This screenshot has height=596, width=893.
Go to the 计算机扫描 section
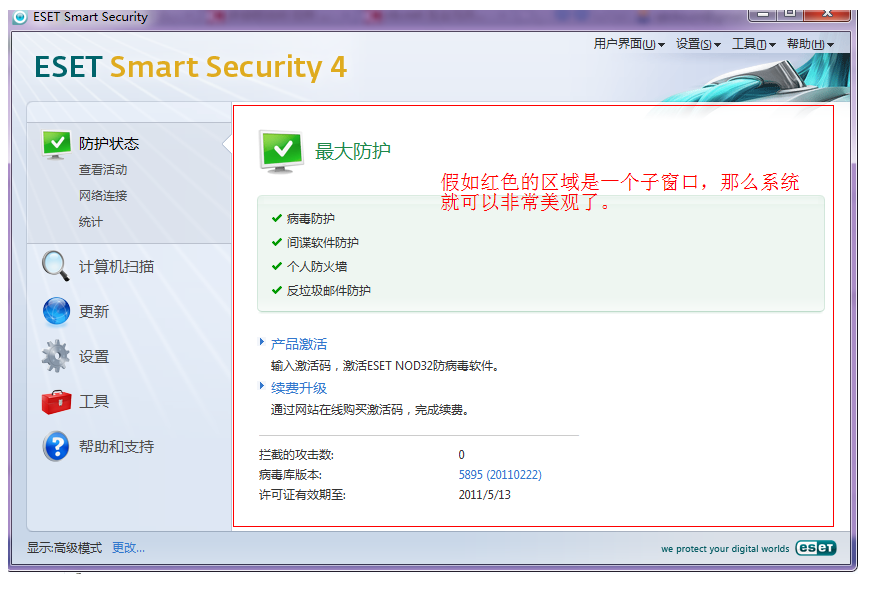tap(116, 266)
